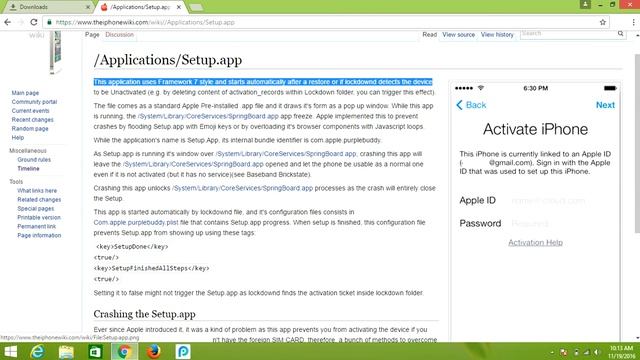Go back using the browser back arrow
The image size is (640, 360).
click(7, 22)
